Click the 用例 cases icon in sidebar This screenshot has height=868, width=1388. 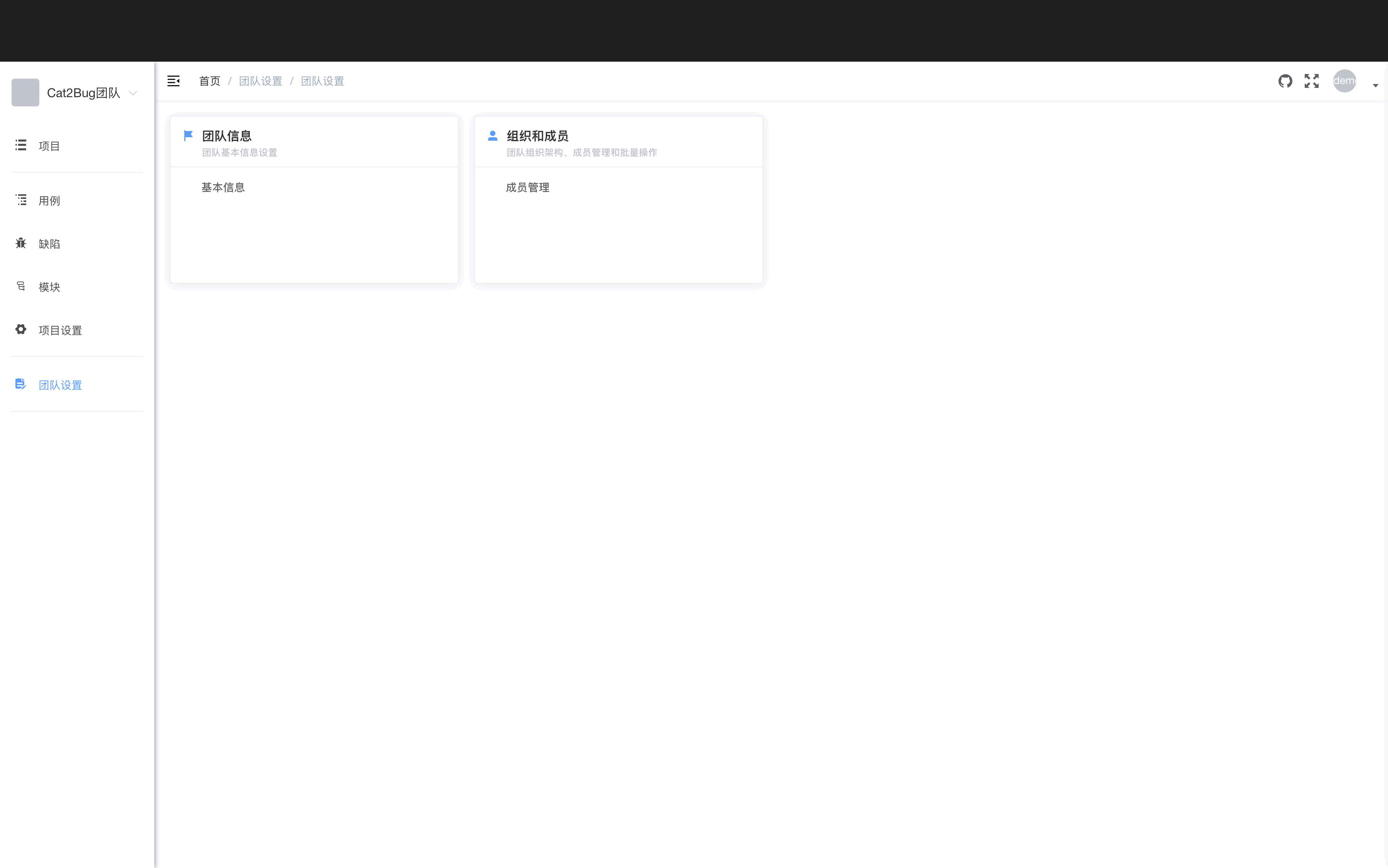pyautogui.click(x=21, y=200)
